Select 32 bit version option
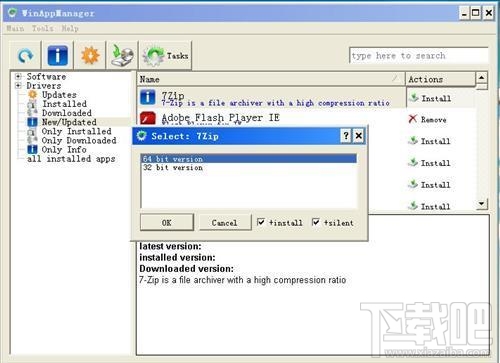500x363 pixels. point(249,168)
